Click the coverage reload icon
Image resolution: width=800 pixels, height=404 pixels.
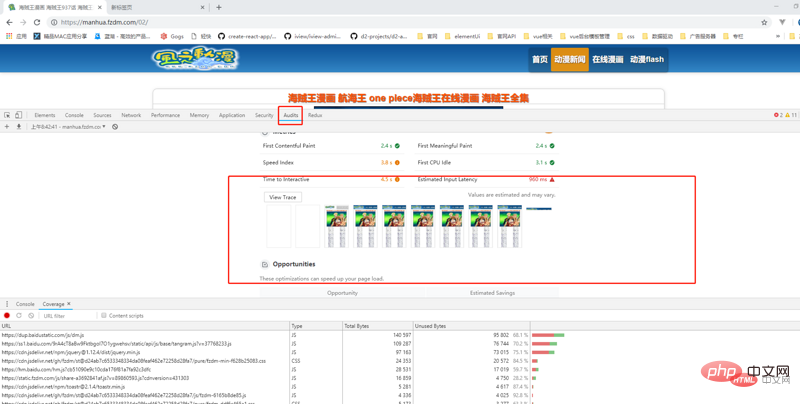pos(19,316)
